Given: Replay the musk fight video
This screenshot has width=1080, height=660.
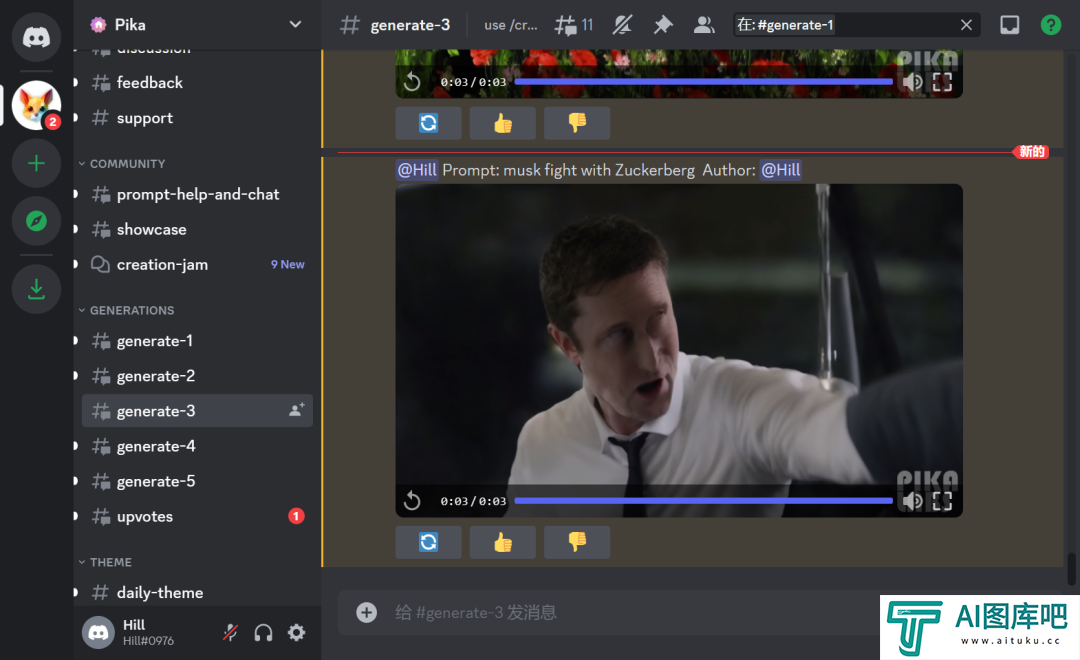Looking at the screenshot, I should pyautogui.click(x=412, y=501).
